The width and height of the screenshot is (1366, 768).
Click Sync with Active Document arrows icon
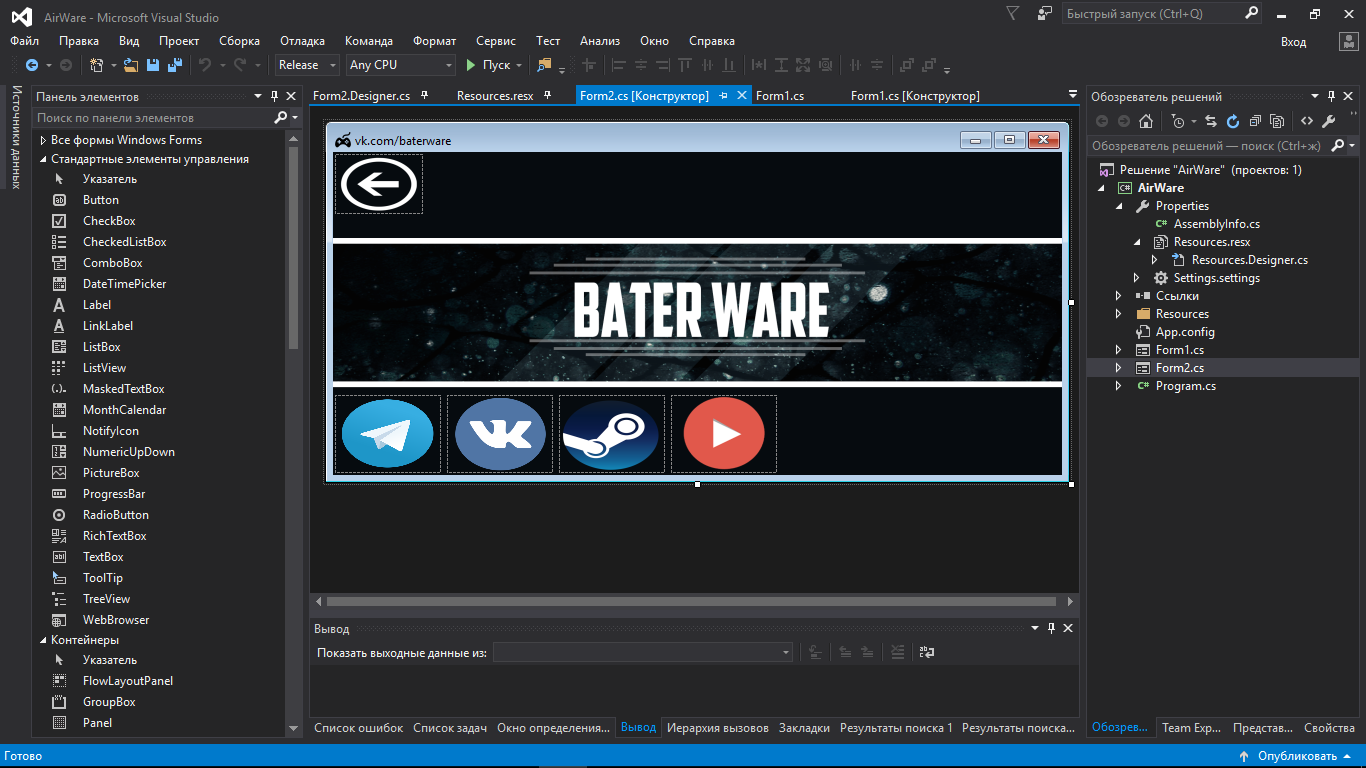1211,121
